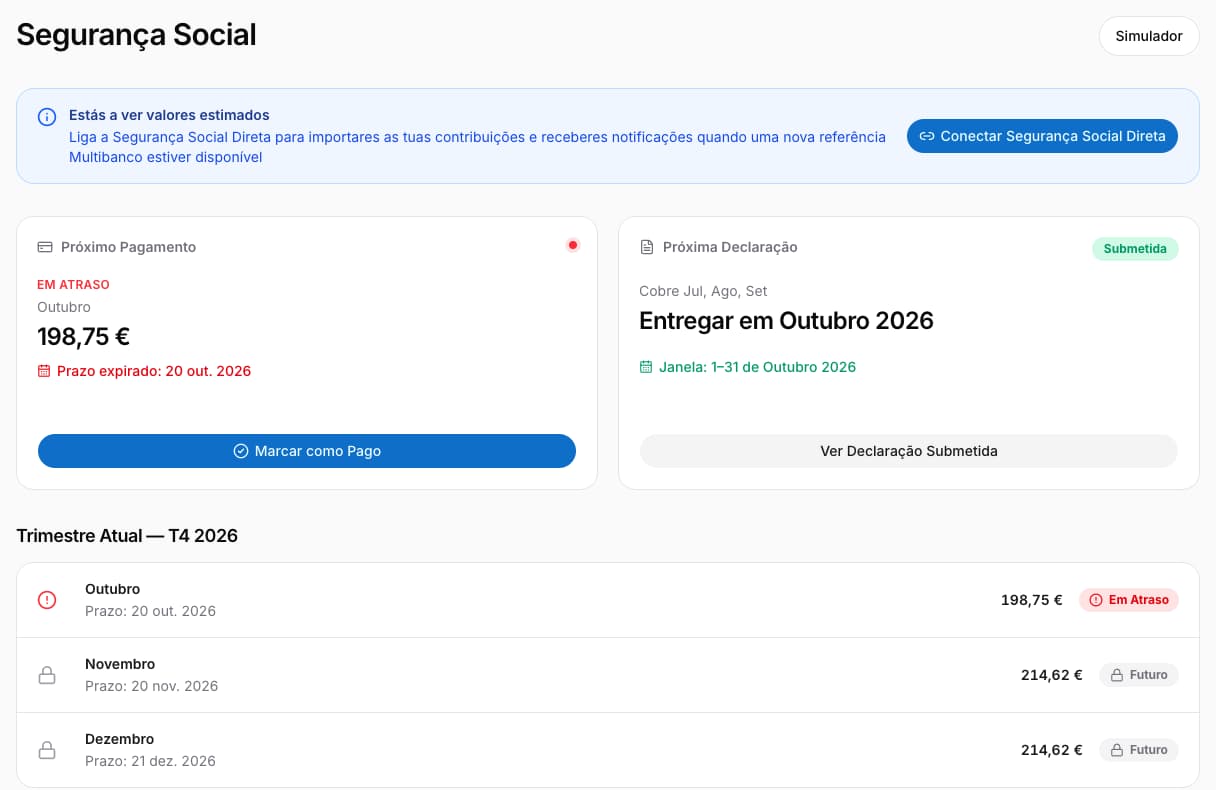The image size is (1216, 790).
Task: Click Marcar como Pago button
Action: (x=307, y=451)
